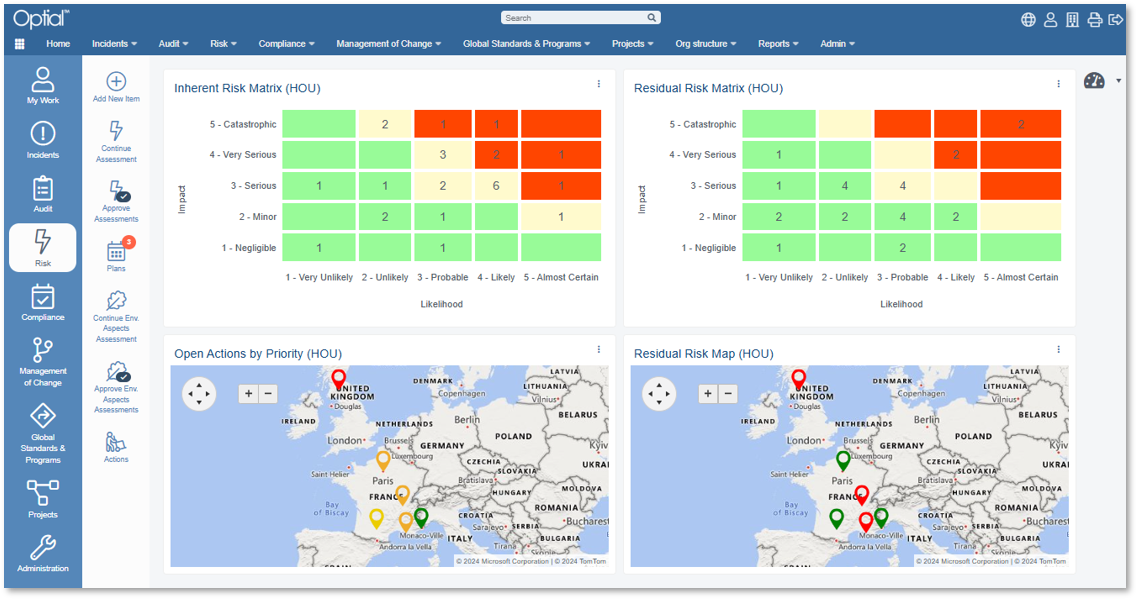1137x599 pixels.
Task: Select the Actions icon in the sidebar
Action: 115,442
